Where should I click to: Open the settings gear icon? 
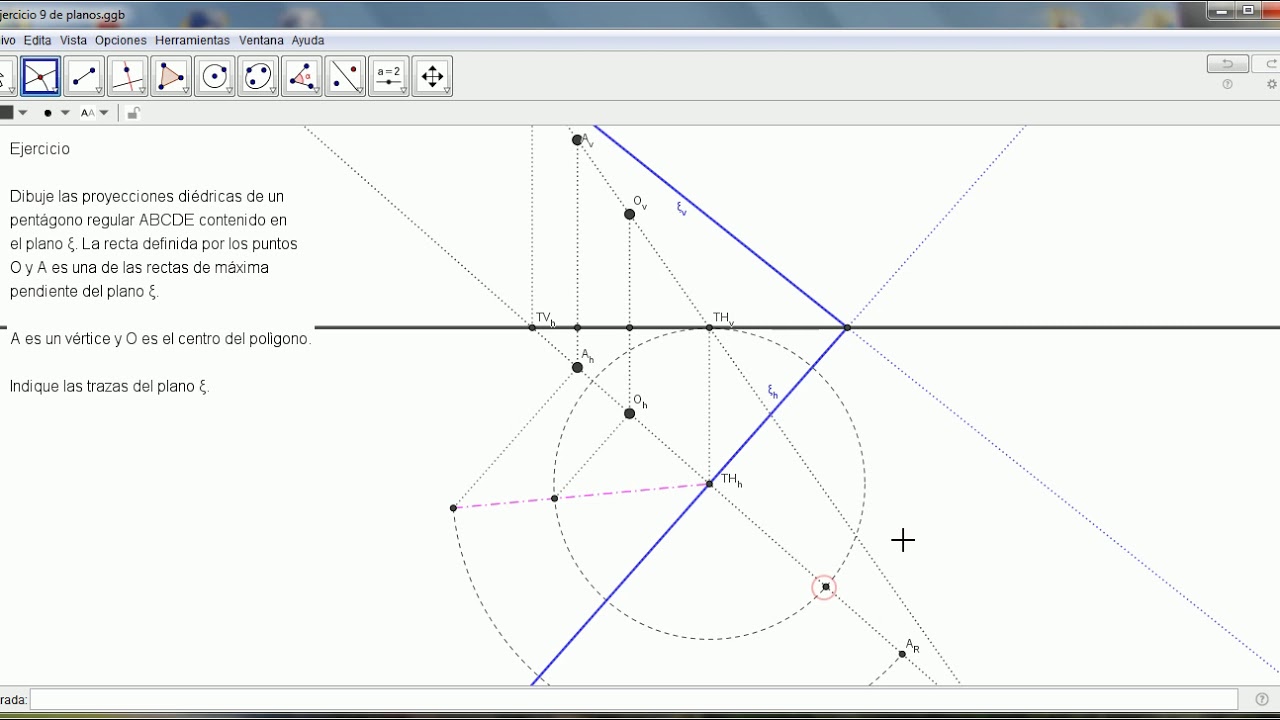tap(1272, 85)
